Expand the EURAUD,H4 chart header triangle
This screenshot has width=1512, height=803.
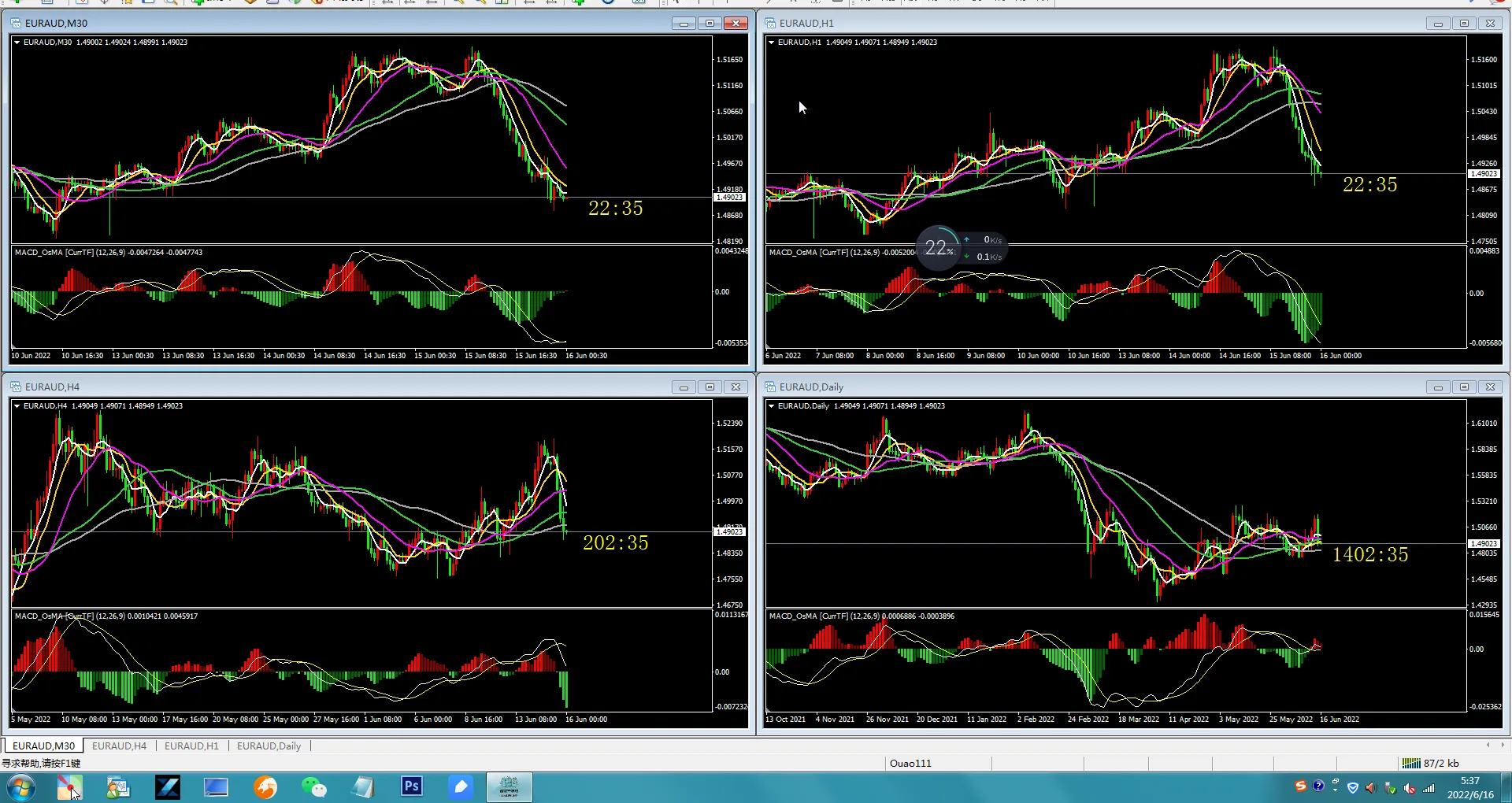pos(17,406)
